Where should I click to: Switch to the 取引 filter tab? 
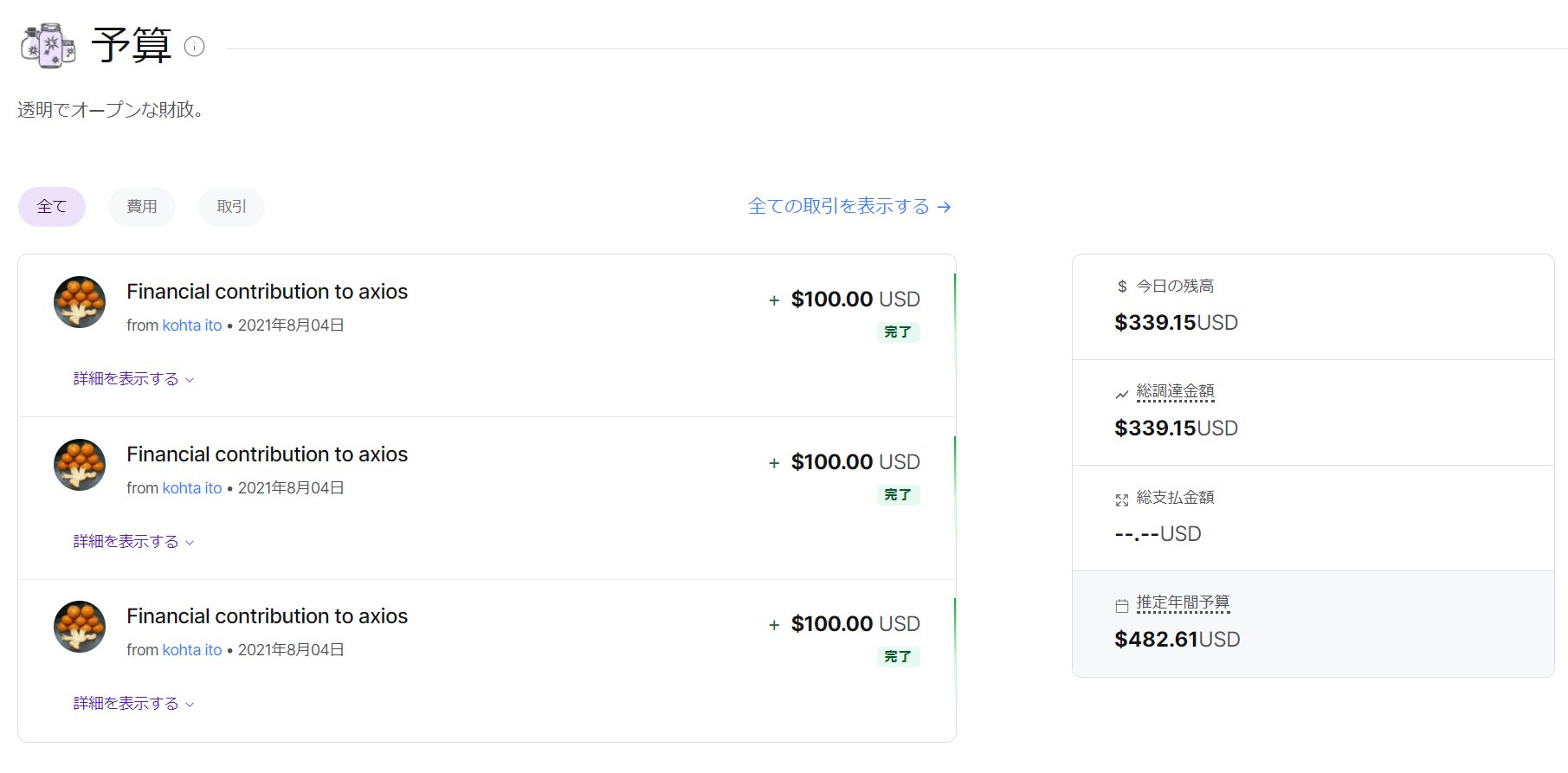pos(231,207)
